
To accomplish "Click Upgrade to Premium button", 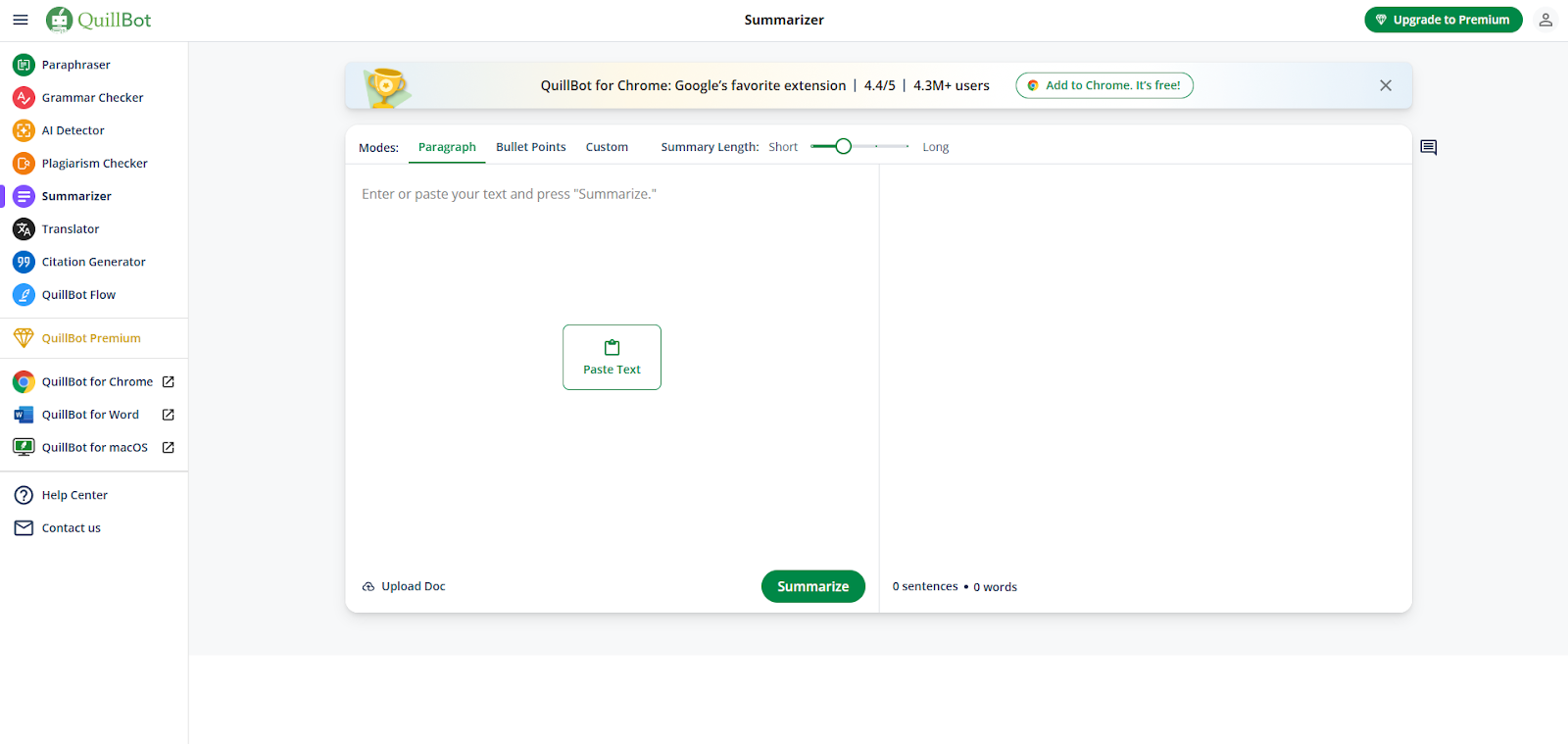I will click(x=1444, y=20).
